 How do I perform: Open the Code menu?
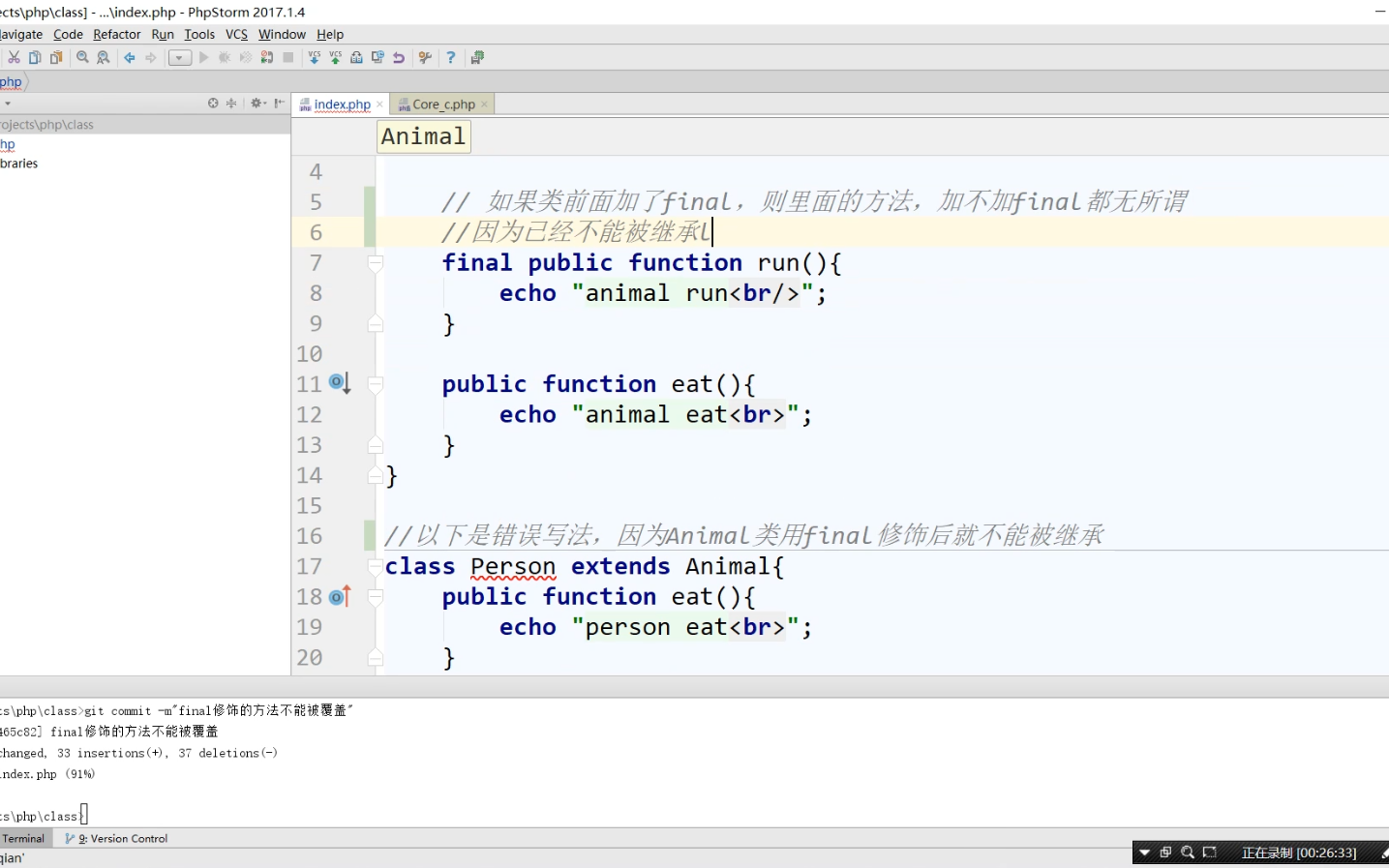(x=68, y=34)
